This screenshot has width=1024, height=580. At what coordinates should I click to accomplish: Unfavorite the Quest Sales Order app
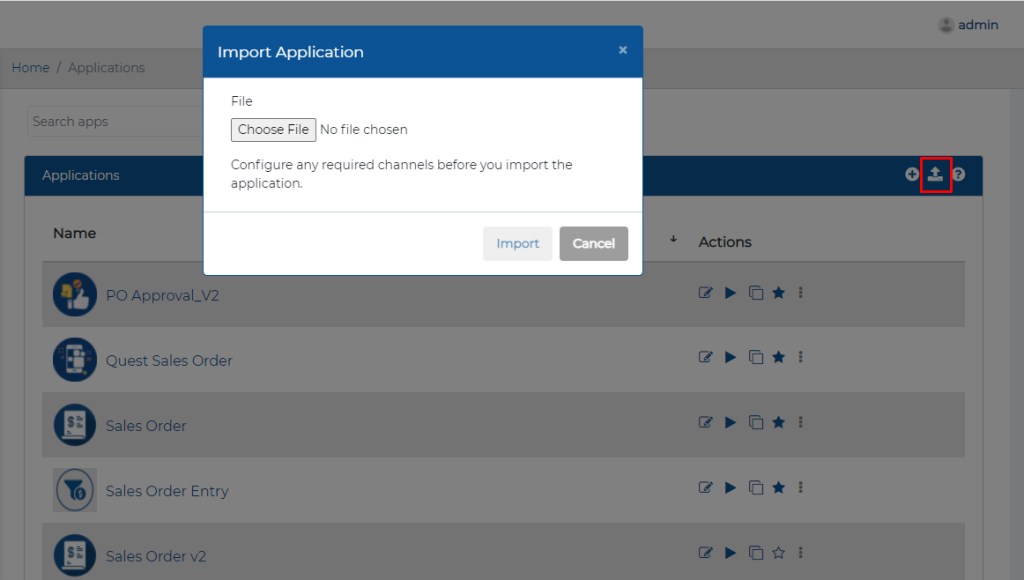pos(778,357)
